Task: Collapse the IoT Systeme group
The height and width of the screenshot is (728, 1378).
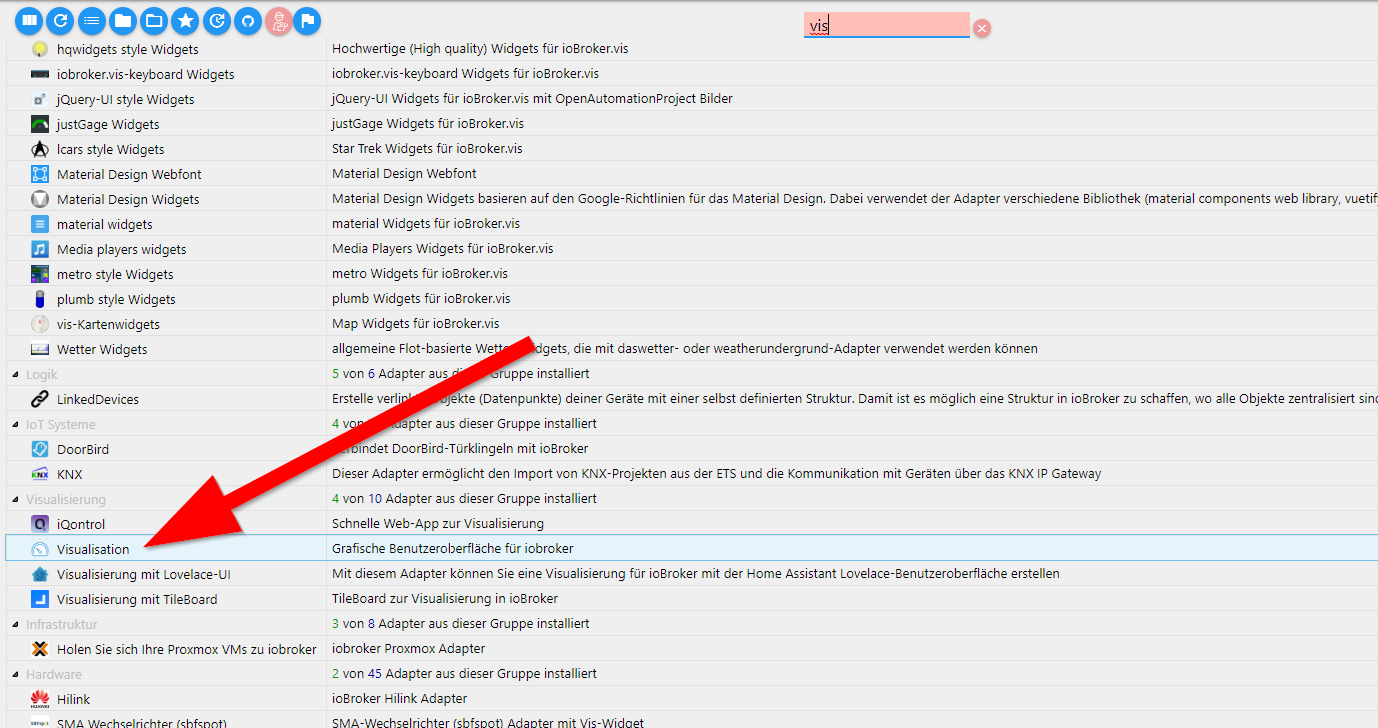Action: pyautogui.click(x=15, y=424)
